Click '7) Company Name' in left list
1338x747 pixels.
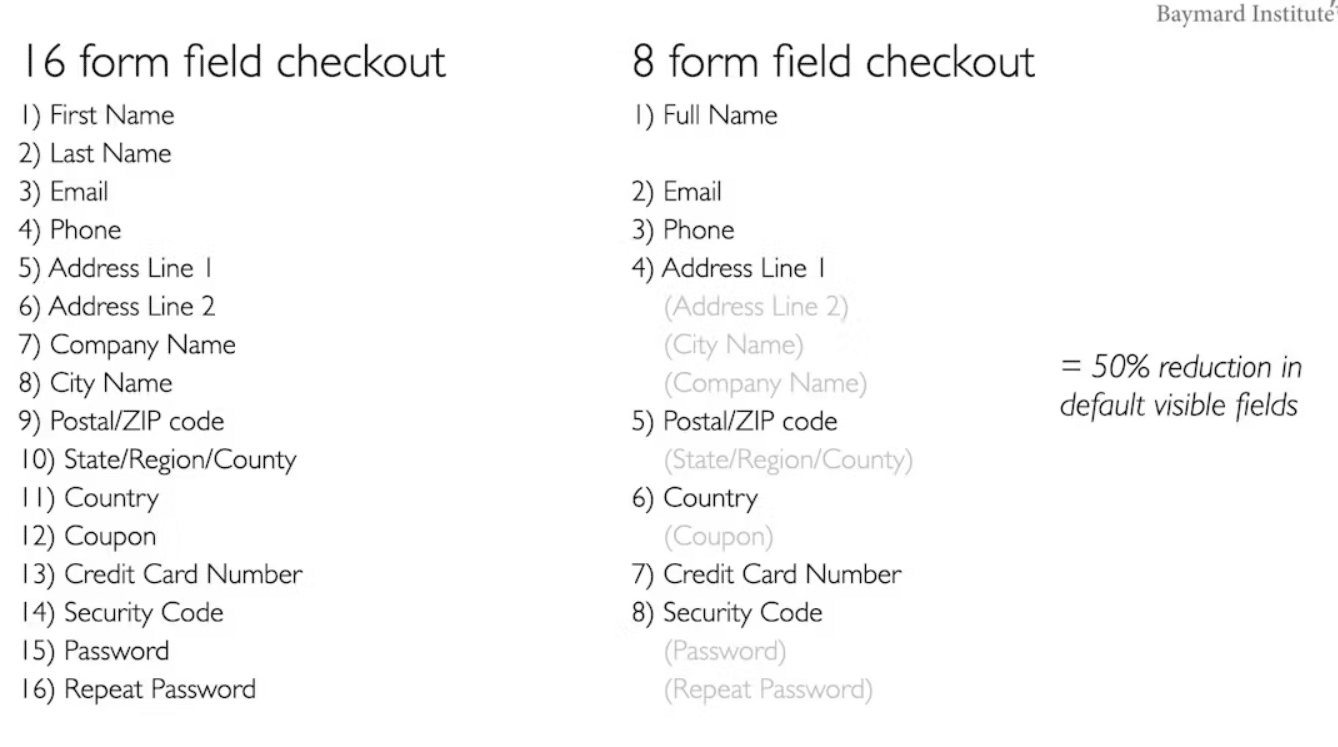tap(126, 345)
